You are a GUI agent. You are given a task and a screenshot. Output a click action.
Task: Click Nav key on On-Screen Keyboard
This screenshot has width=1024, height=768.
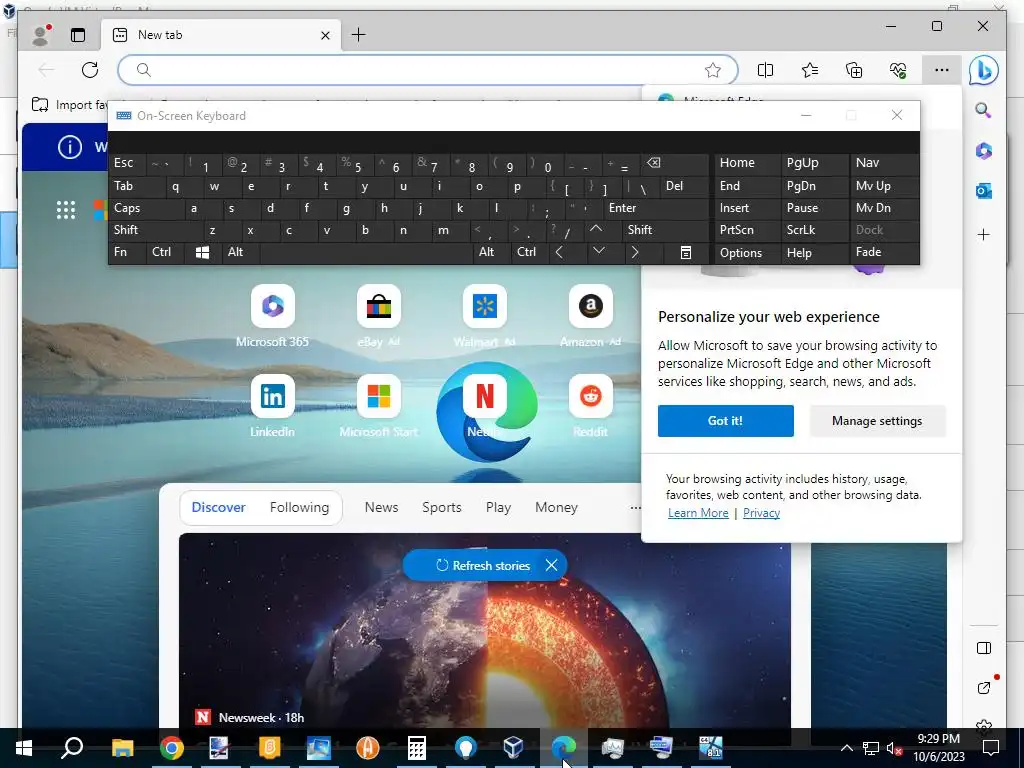pyautogui.click(x=884, y=163)
